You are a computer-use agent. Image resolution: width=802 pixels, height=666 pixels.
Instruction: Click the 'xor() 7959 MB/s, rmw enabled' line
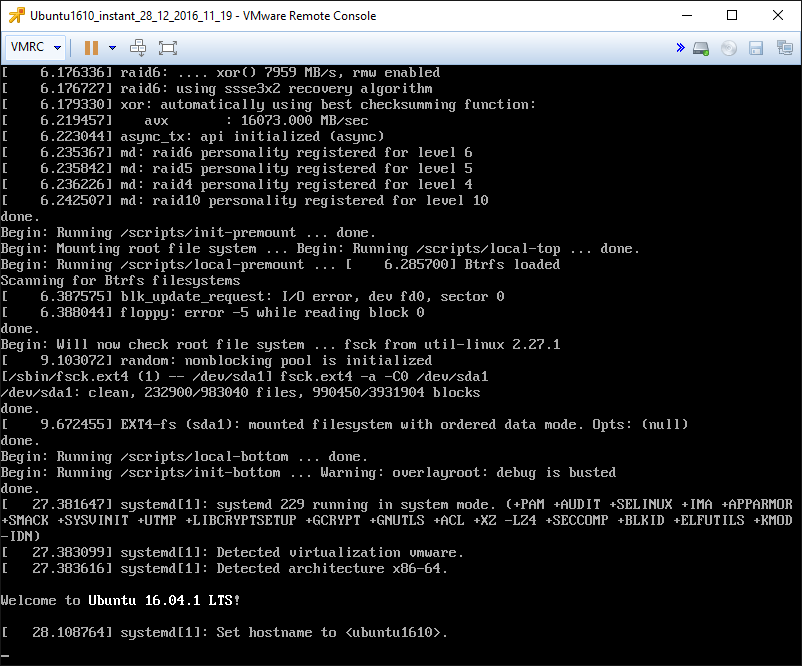point(220,73)
